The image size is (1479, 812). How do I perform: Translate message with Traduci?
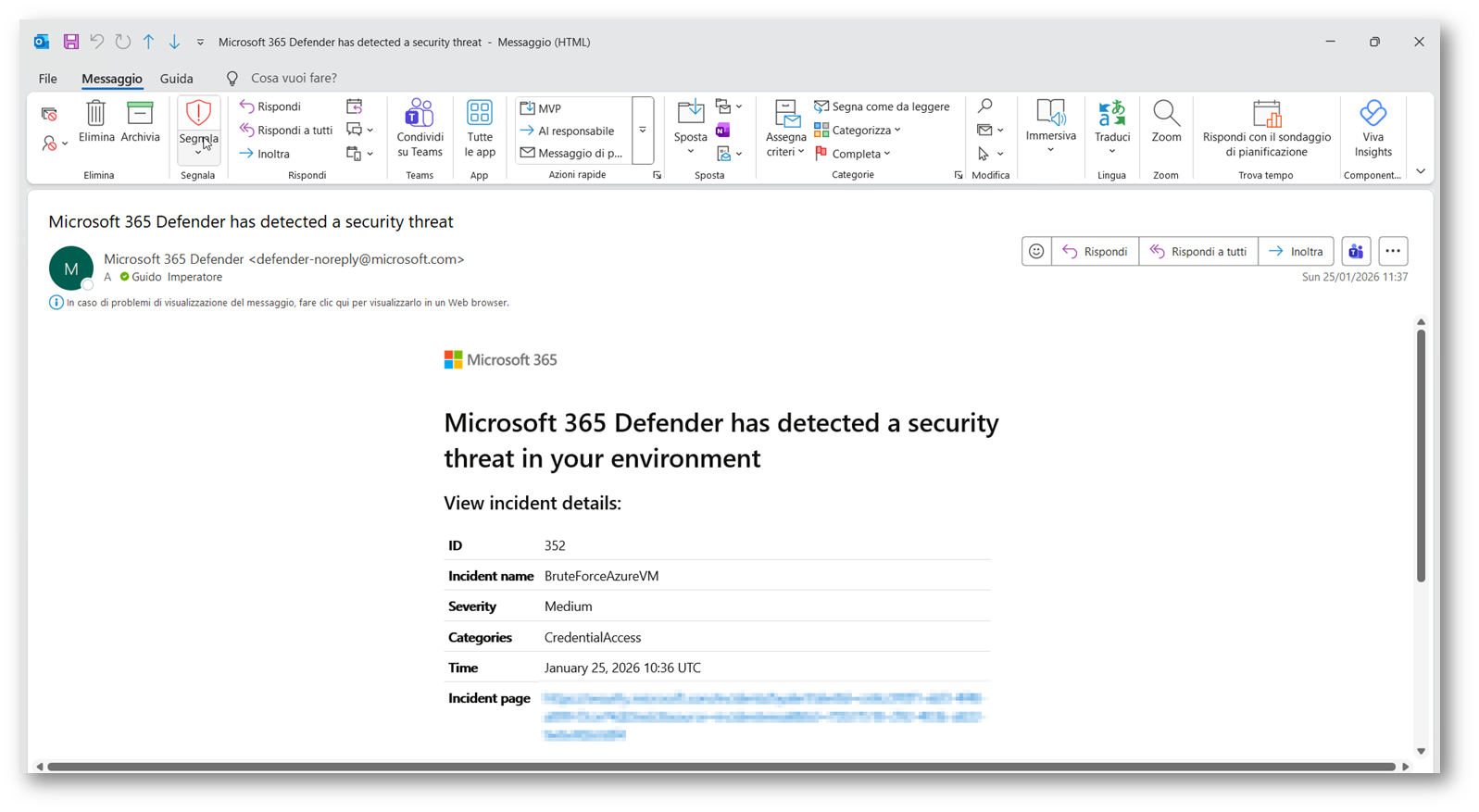click(x=1111, y=121)
